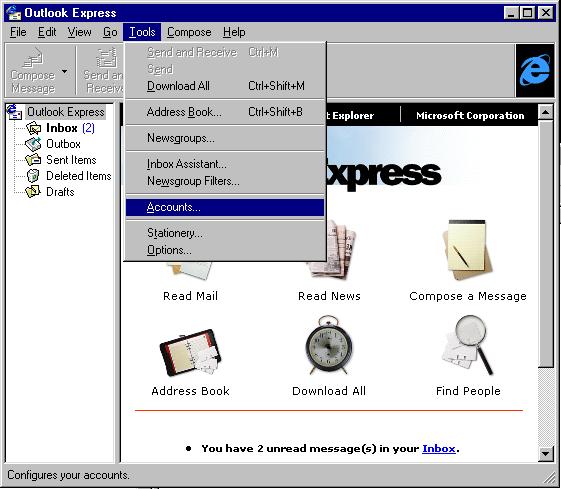Click the scrollbar down arrow

coord(546,454)
